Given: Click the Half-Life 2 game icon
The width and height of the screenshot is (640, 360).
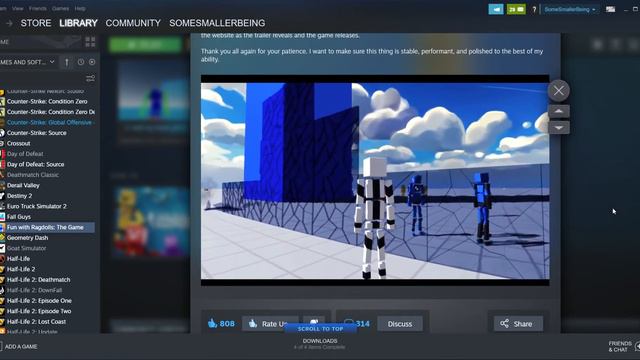Looking at the screenshot, I should click(2, 269).
